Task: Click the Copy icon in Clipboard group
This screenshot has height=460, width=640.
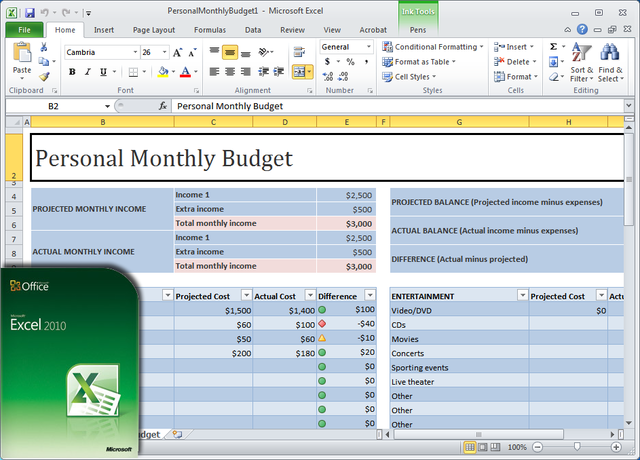Action: [44, 62]
